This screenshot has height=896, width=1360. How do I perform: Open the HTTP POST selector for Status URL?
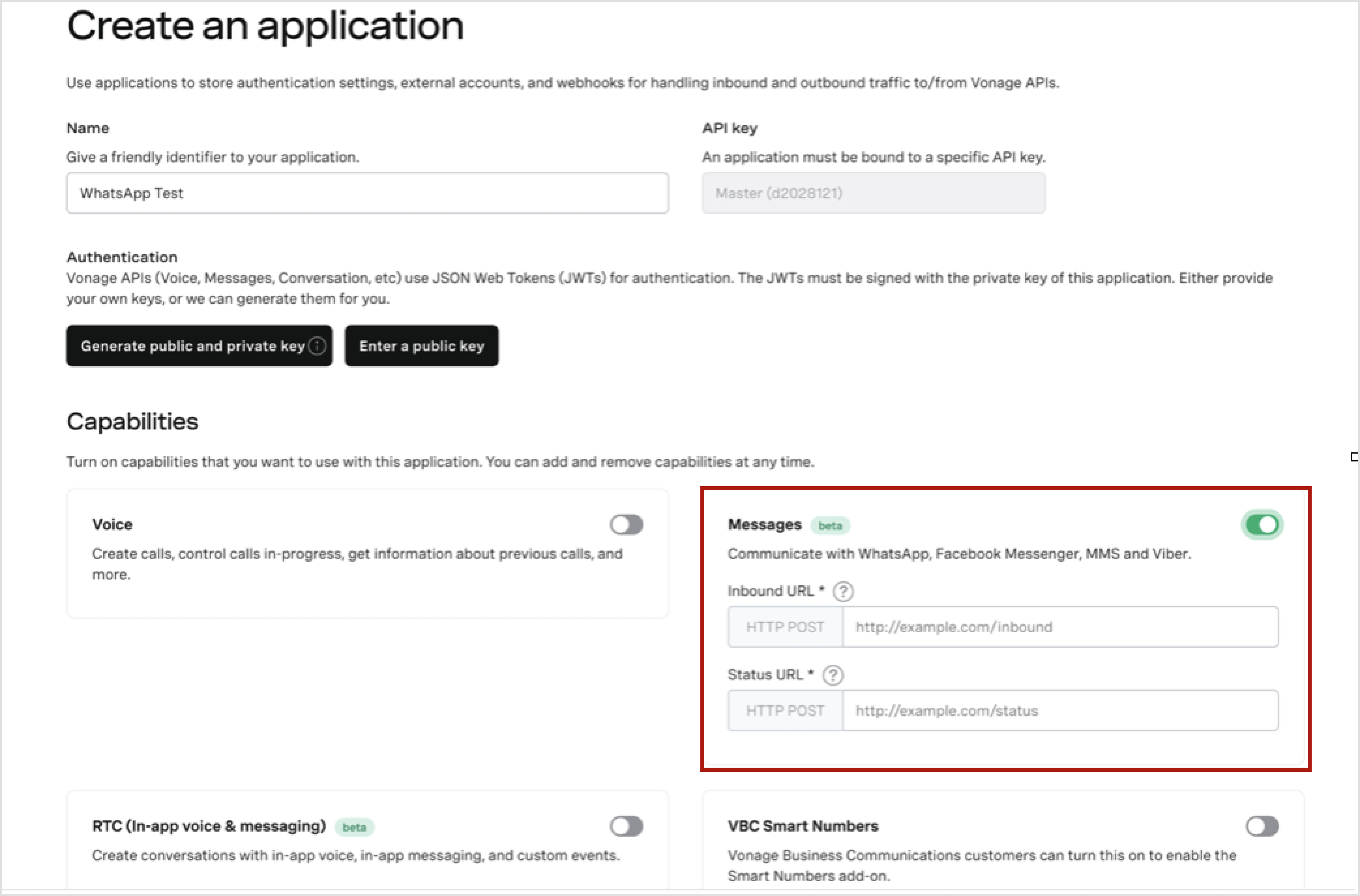[785, 710]
